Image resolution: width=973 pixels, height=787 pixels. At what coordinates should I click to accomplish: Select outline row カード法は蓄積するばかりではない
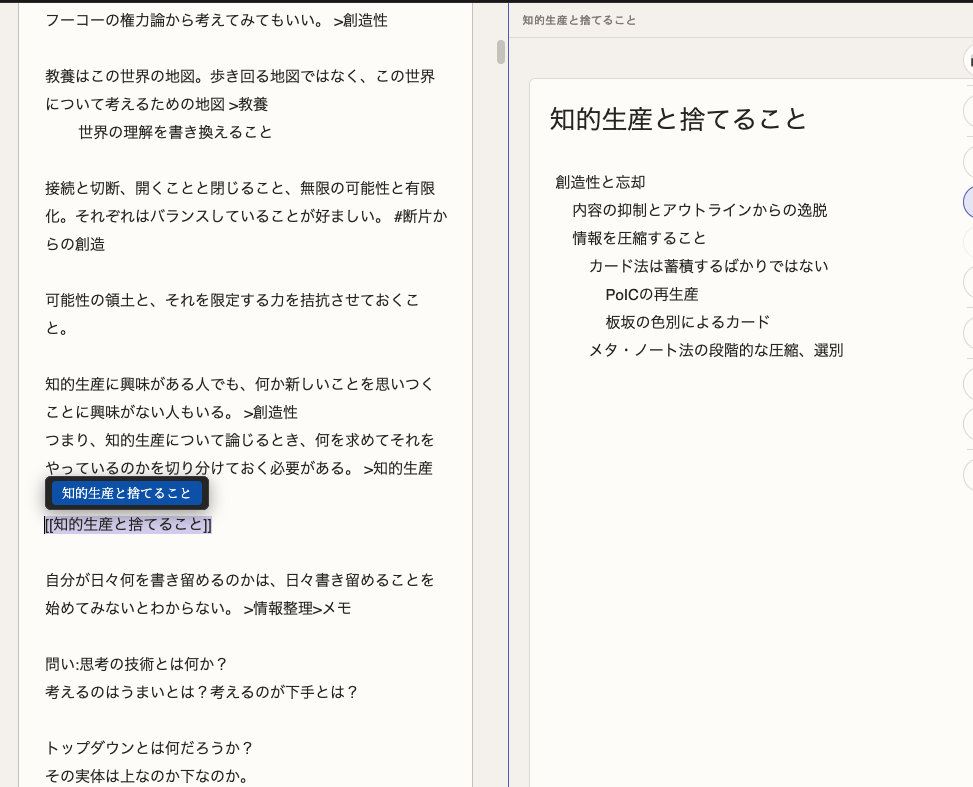[709, 266]
